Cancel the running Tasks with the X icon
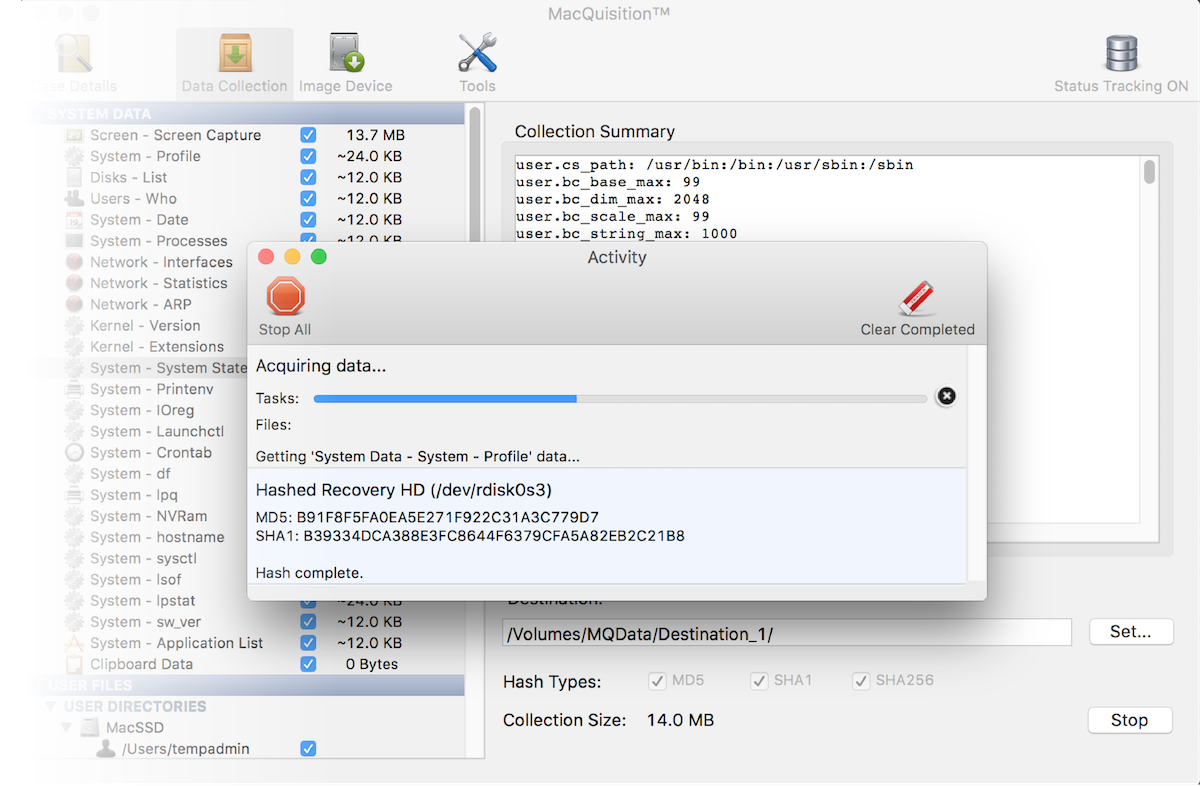This screenshot has height=786, width=1200. pos(946,396)
